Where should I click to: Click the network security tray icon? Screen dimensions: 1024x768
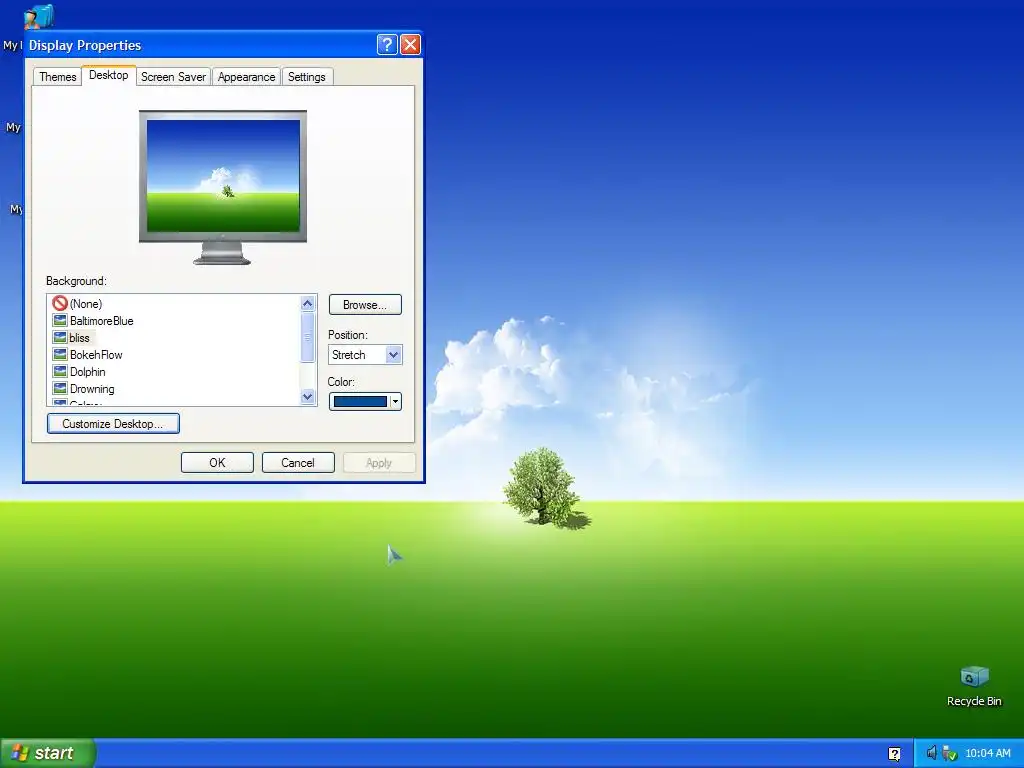point(950,753)
